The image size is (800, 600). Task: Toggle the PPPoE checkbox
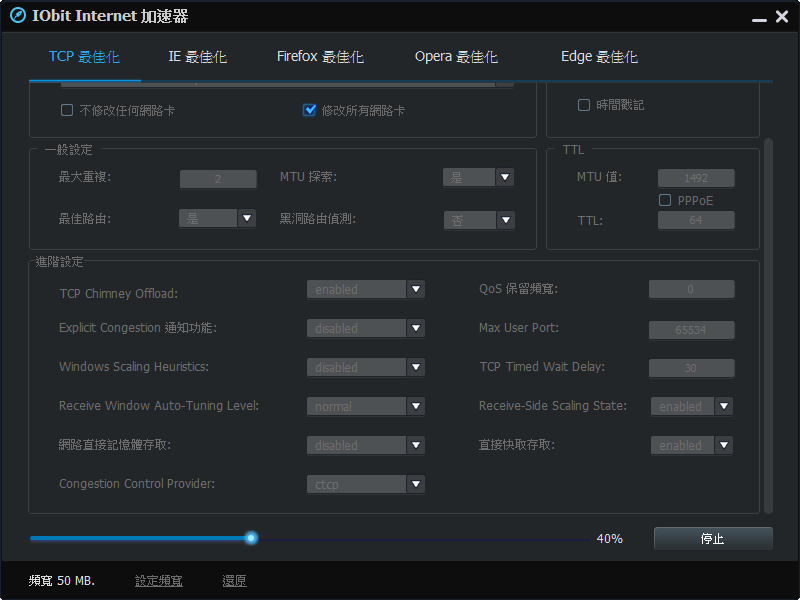(x=665, y=200)
